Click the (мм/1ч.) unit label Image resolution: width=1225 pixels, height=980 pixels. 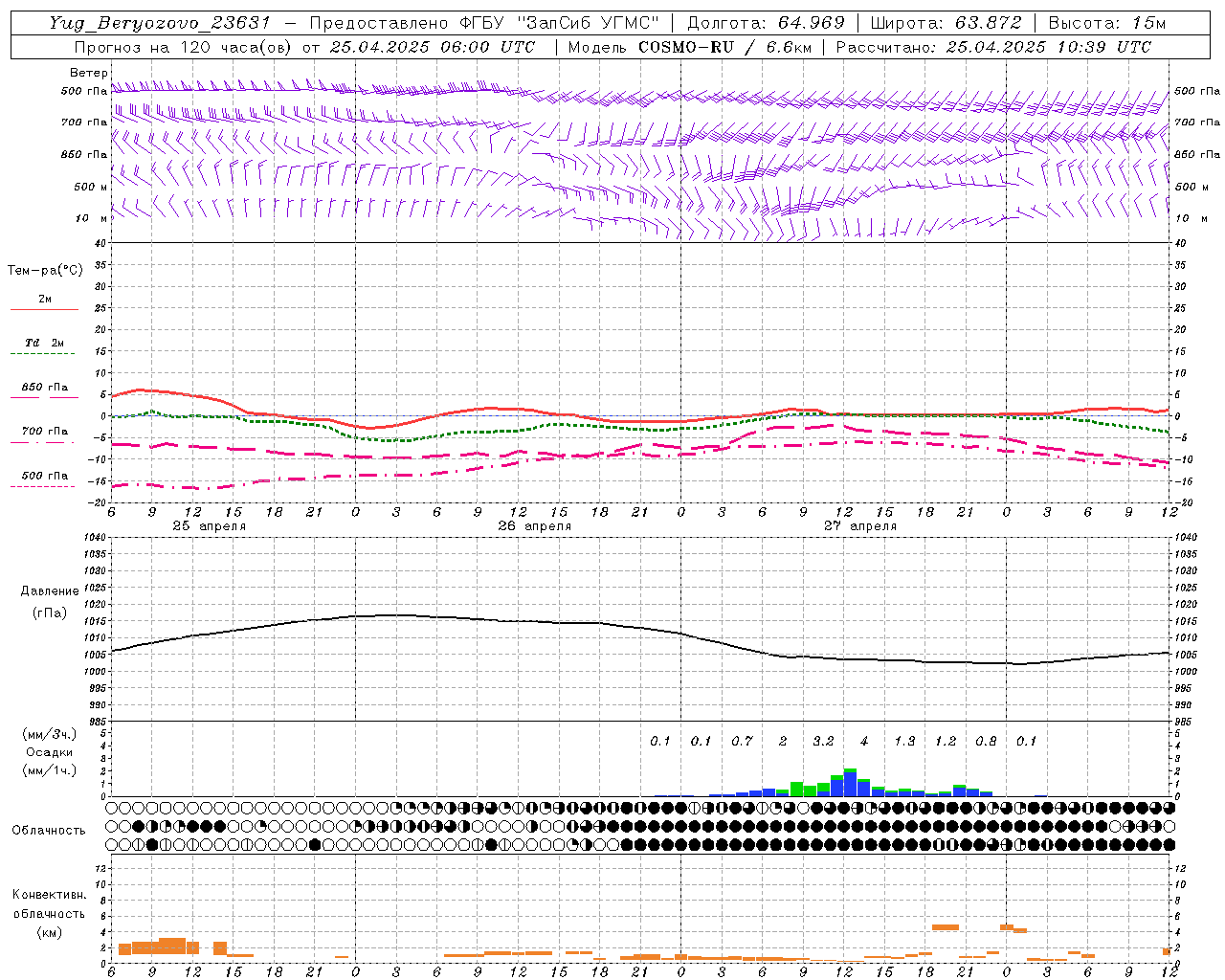[x=49, y=770]
